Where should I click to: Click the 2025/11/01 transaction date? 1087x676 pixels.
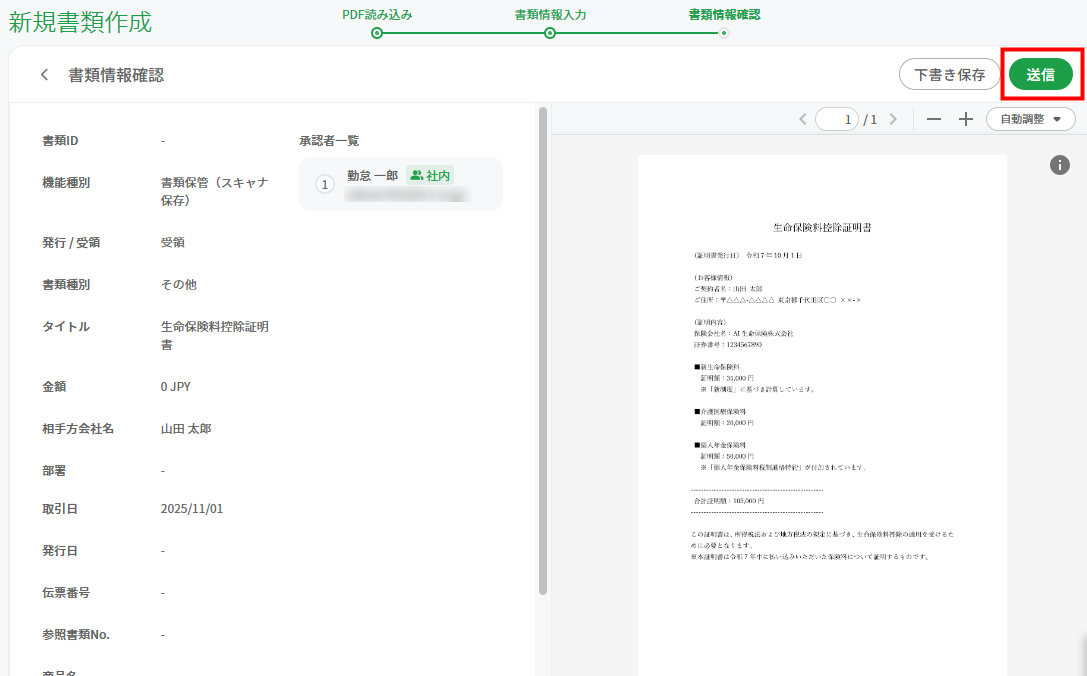coord(192,508)
